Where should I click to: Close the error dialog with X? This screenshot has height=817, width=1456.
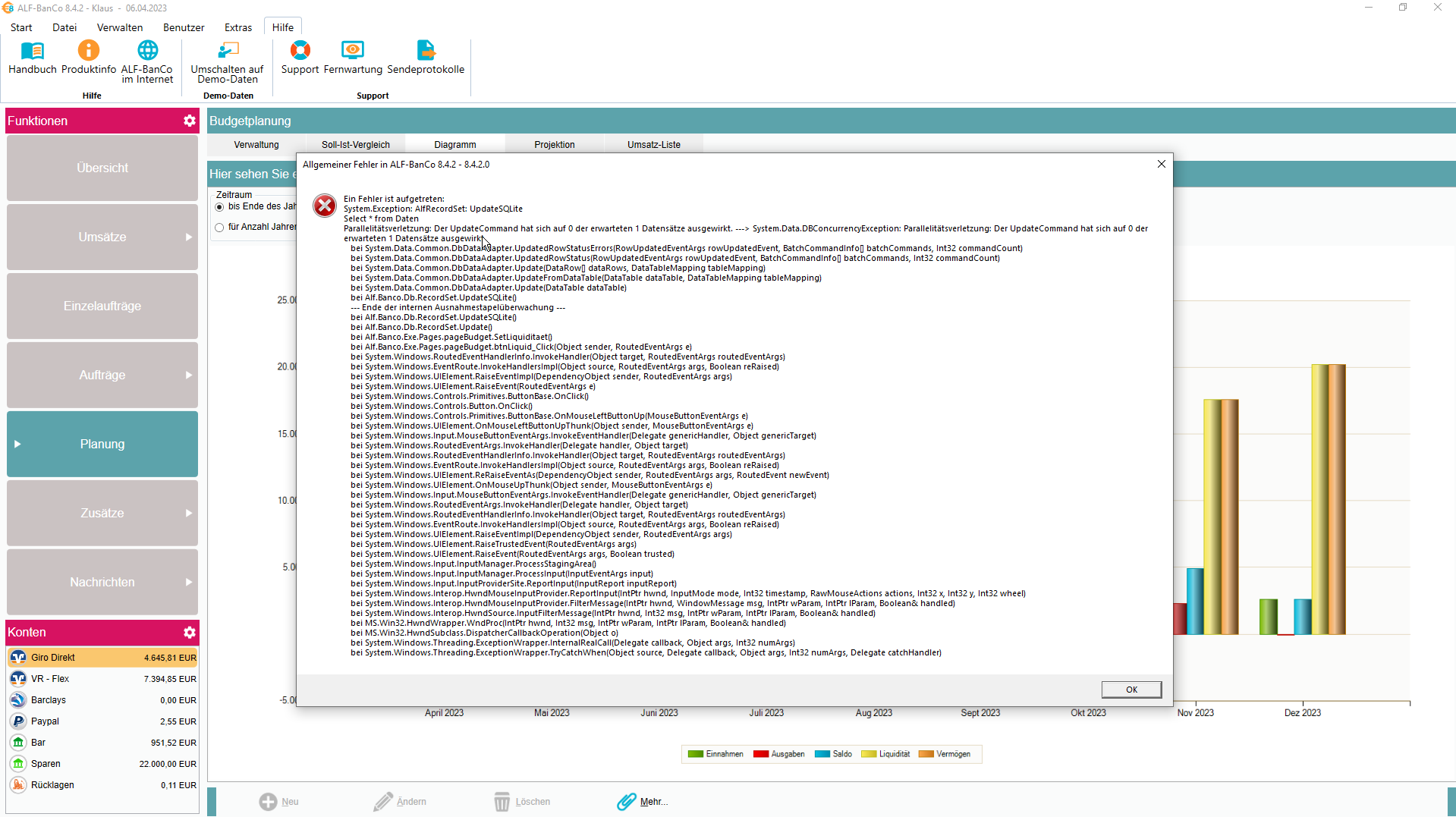tap(1161, 164)
